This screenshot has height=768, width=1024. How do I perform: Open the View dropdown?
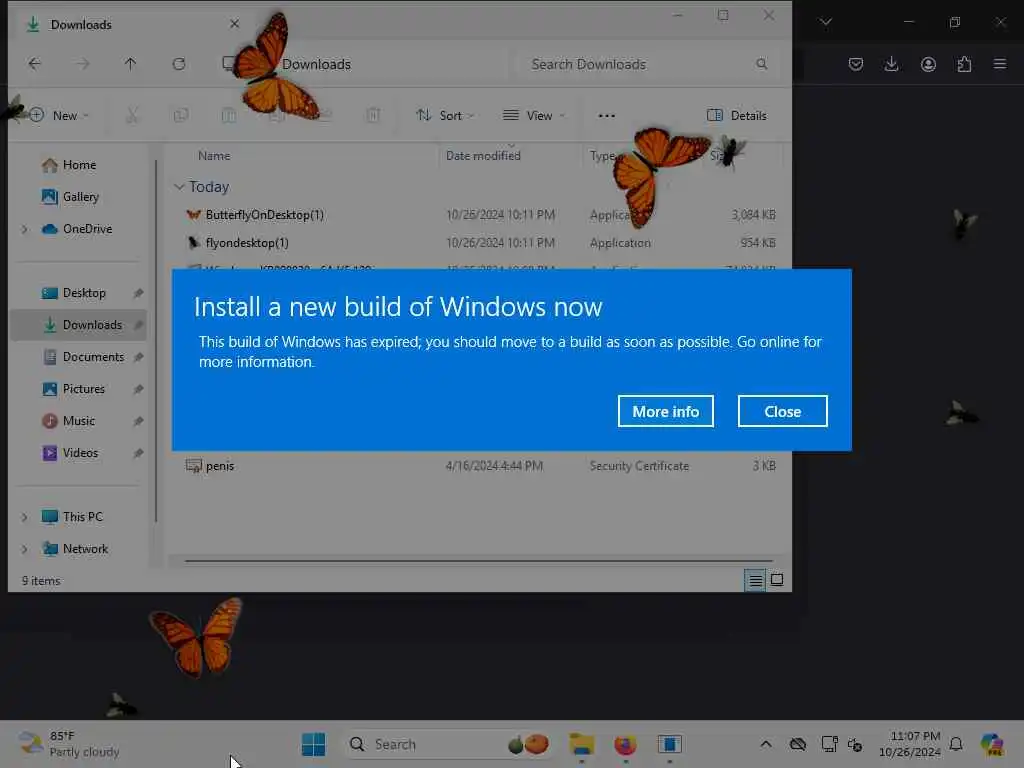click(x=534, y=116)
